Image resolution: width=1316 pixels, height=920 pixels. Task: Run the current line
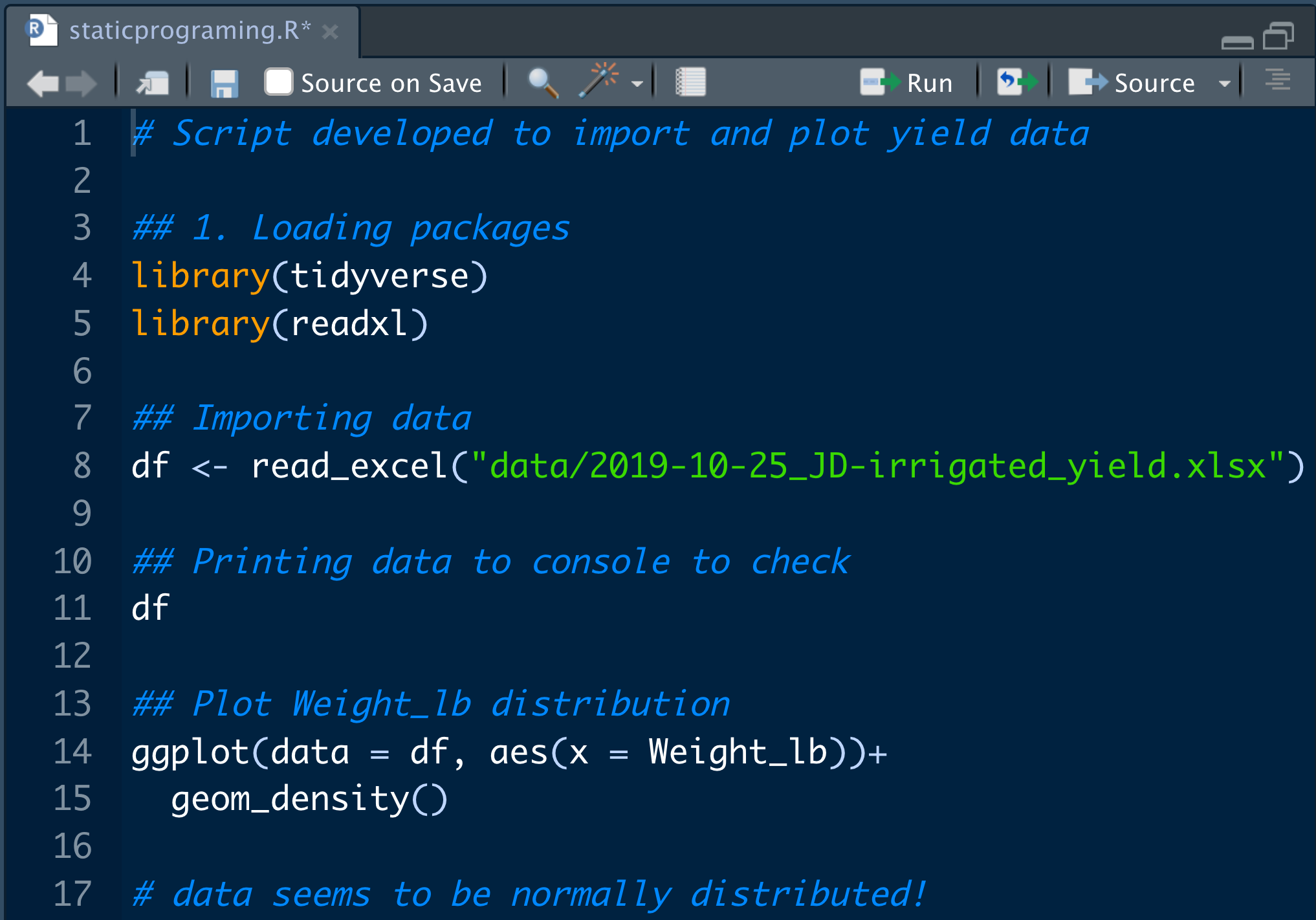[x=907, y=83]
